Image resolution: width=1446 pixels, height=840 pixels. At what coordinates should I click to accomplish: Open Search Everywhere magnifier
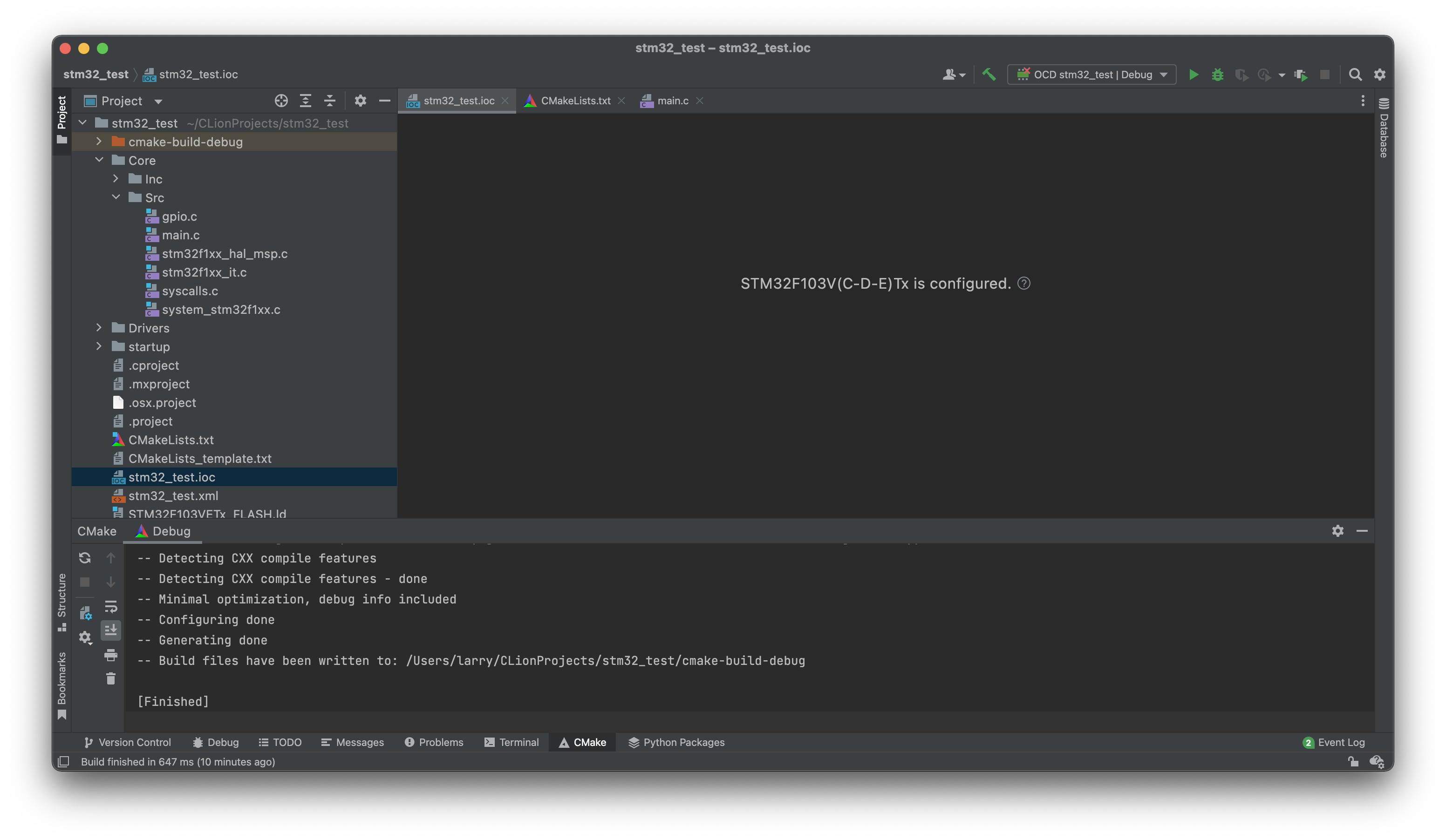(x=1355, y=75)
